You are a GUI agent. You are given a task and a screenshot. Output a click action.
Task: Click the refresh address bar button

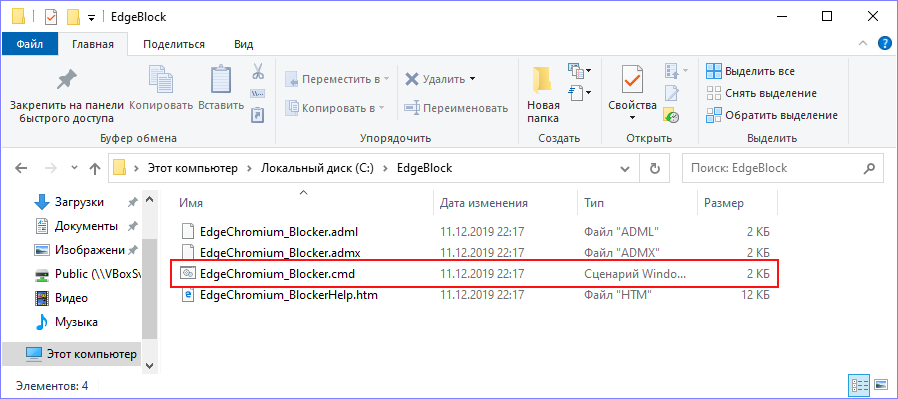pos(655,168)
